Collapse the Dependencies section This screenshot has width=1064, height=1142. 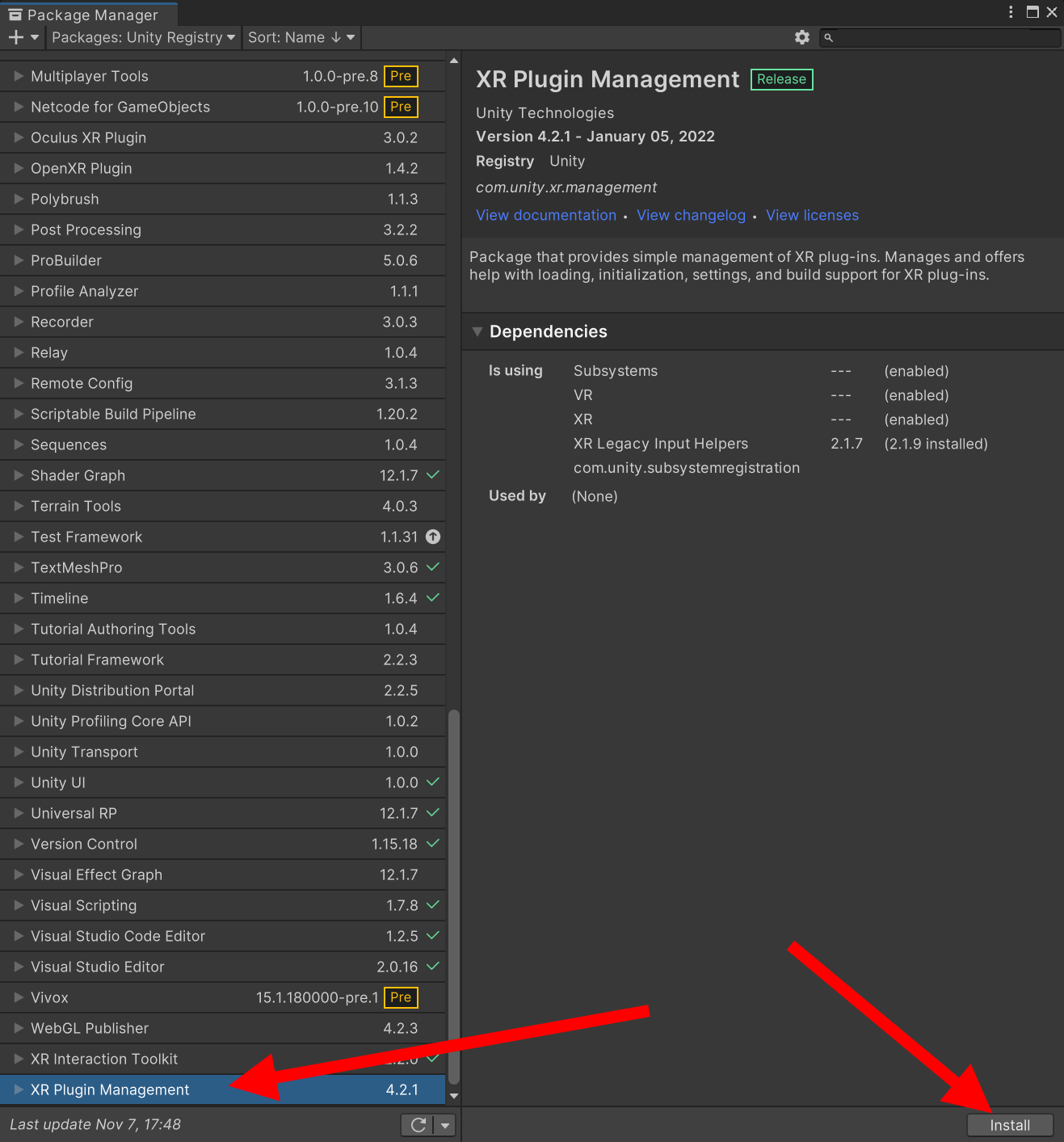477,331
